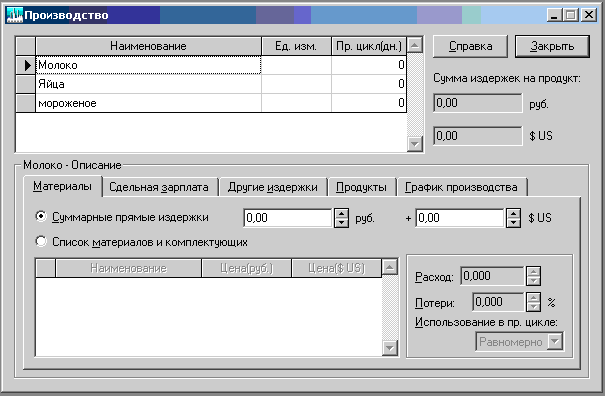Click the Цена($ US) column header
Image resolution: width=605 pixels, height=396 pixels.
pyautogui.click(x=336, y=268)
